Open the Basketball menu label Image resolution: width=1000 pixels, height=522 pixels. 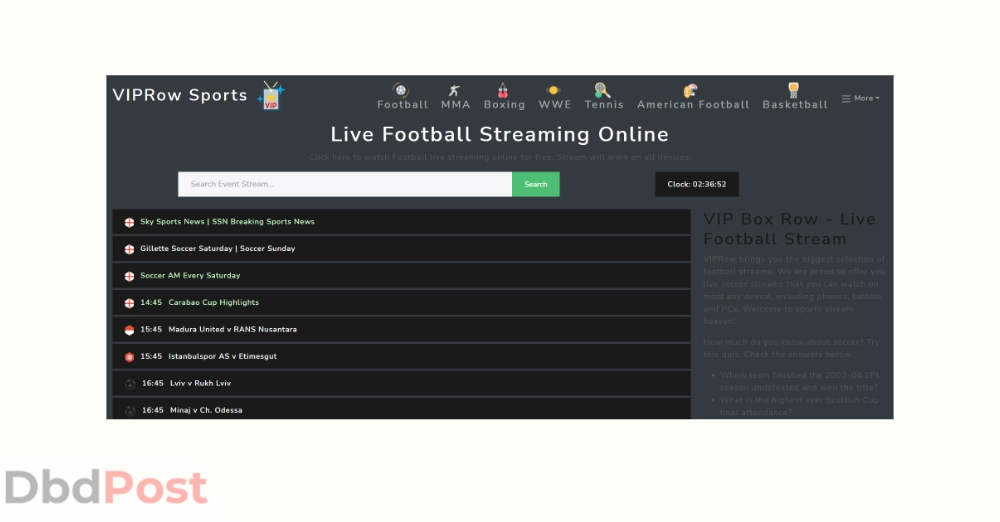(x=795, y=105)
